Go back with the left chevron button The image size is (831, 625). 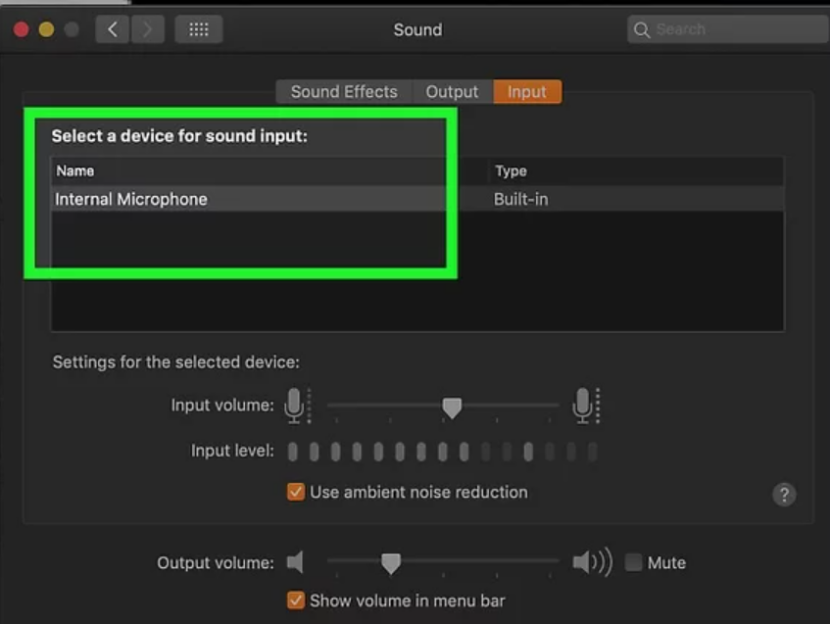112,29
